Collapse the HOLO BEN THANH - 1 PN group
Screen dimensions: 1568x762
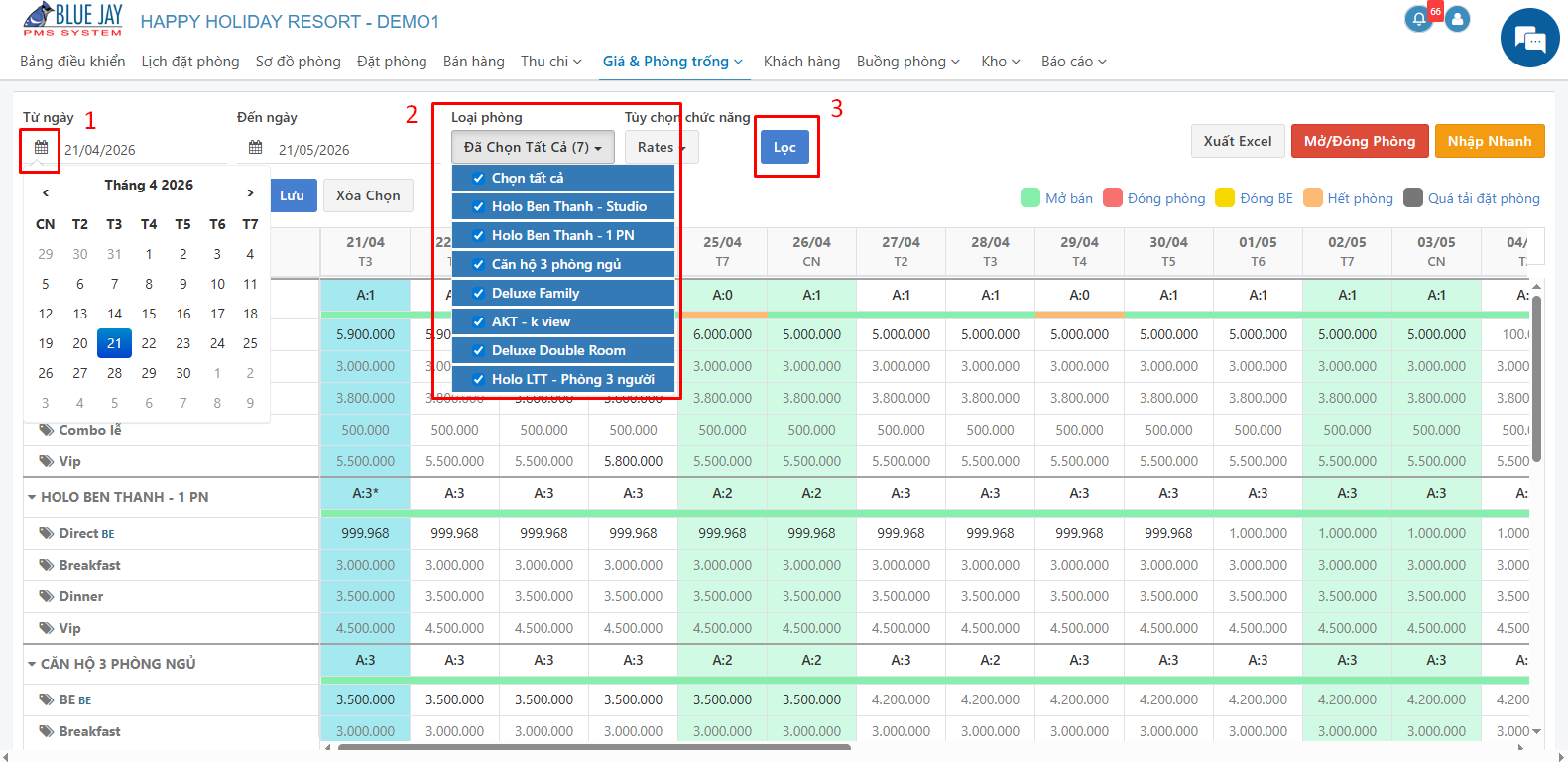pyautogui.click(x=32, y=497)
